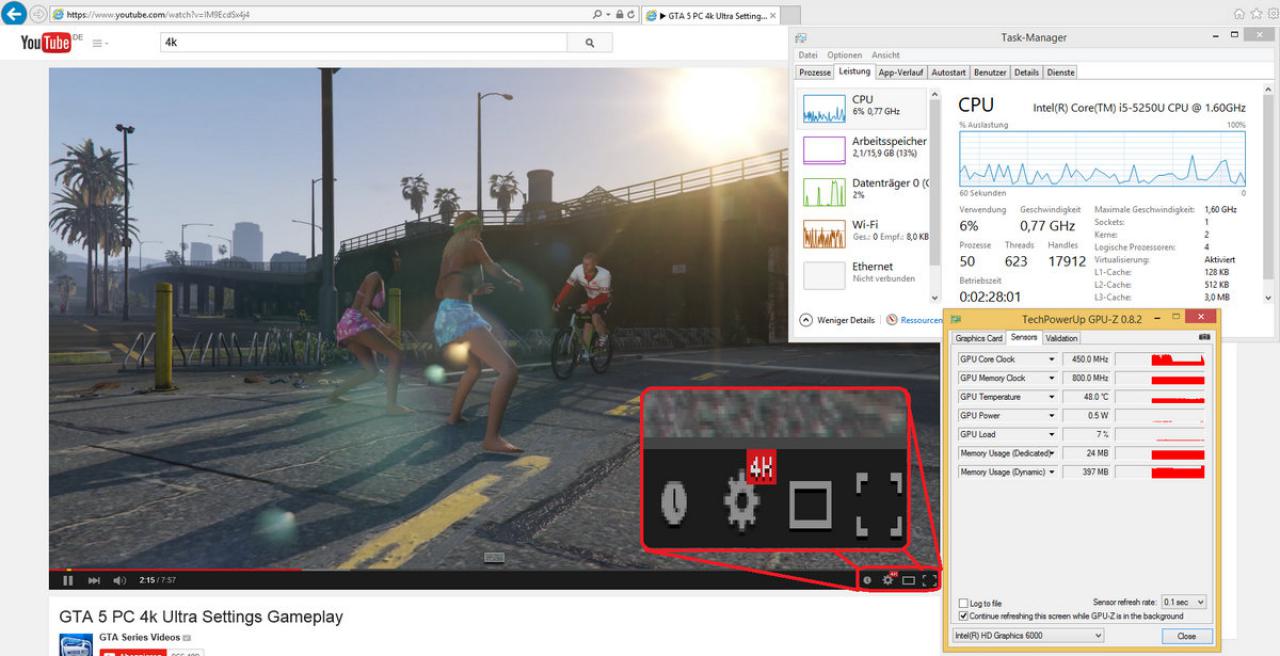The width and height of the screenshot is (1280, 656).
Task: Toggle annotations clock icon in player
Action: coord(867,580)
